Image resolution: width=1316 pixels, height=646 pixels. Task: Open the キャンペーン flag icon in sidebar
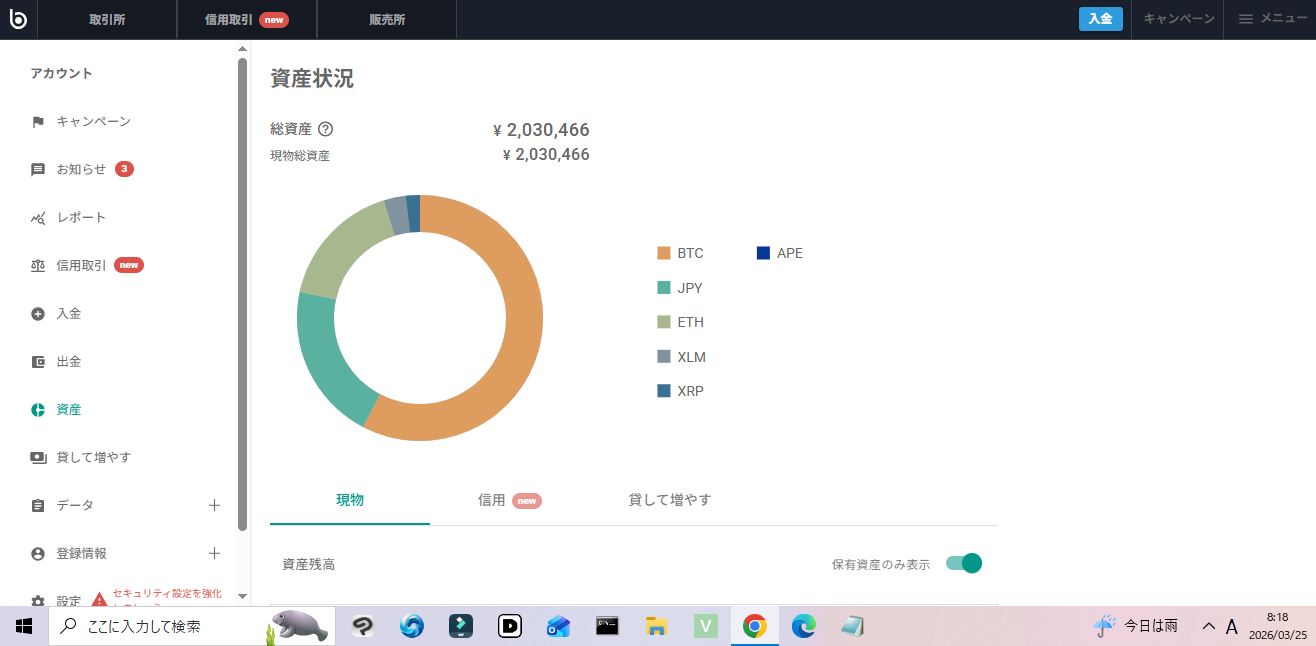[38, 122]
